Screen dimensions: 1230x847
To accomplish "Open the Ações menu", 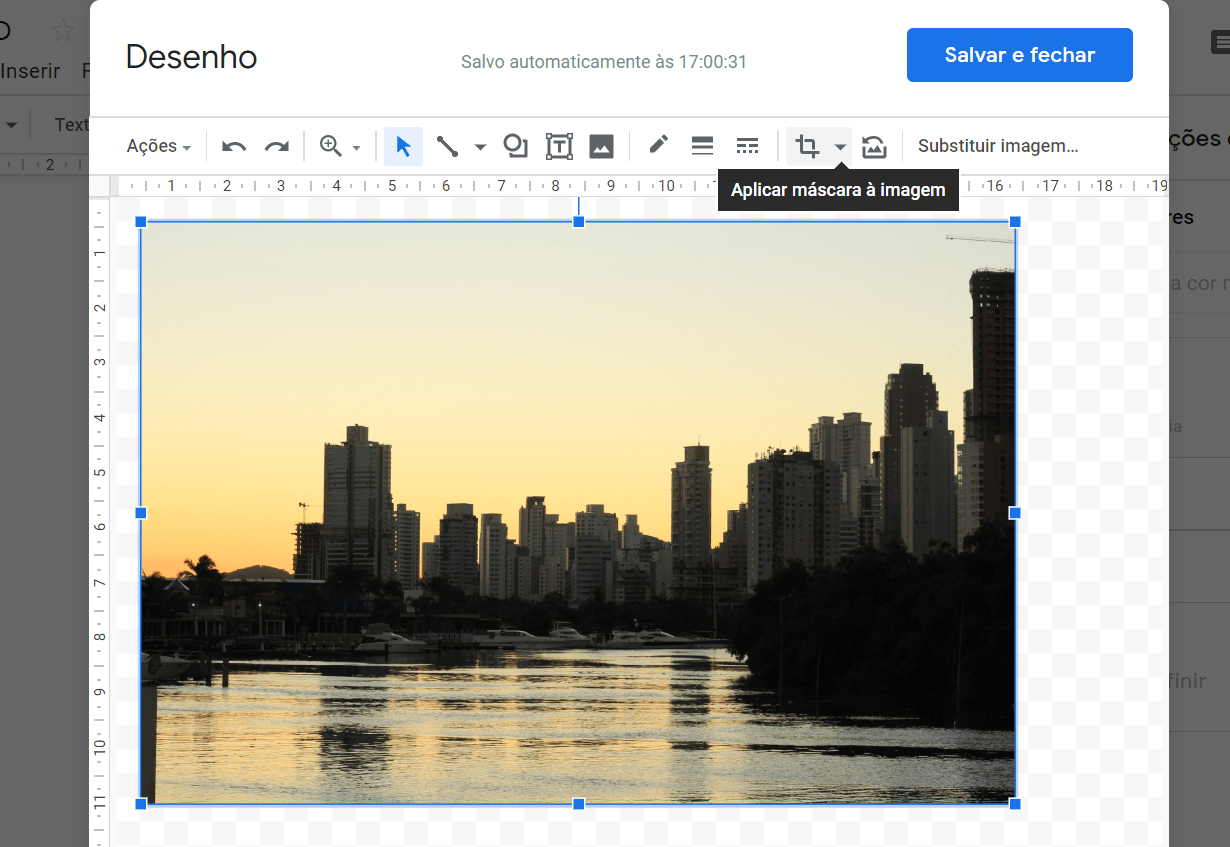I will [158, 147].
